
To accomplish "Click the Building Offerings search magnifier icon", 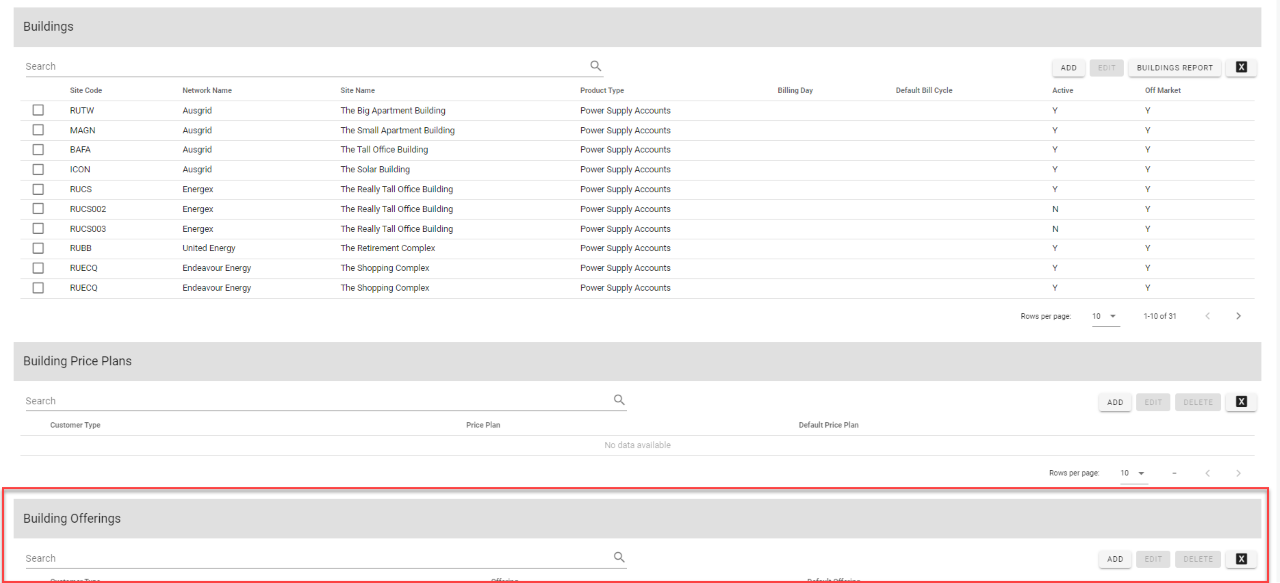I will 619,558.
